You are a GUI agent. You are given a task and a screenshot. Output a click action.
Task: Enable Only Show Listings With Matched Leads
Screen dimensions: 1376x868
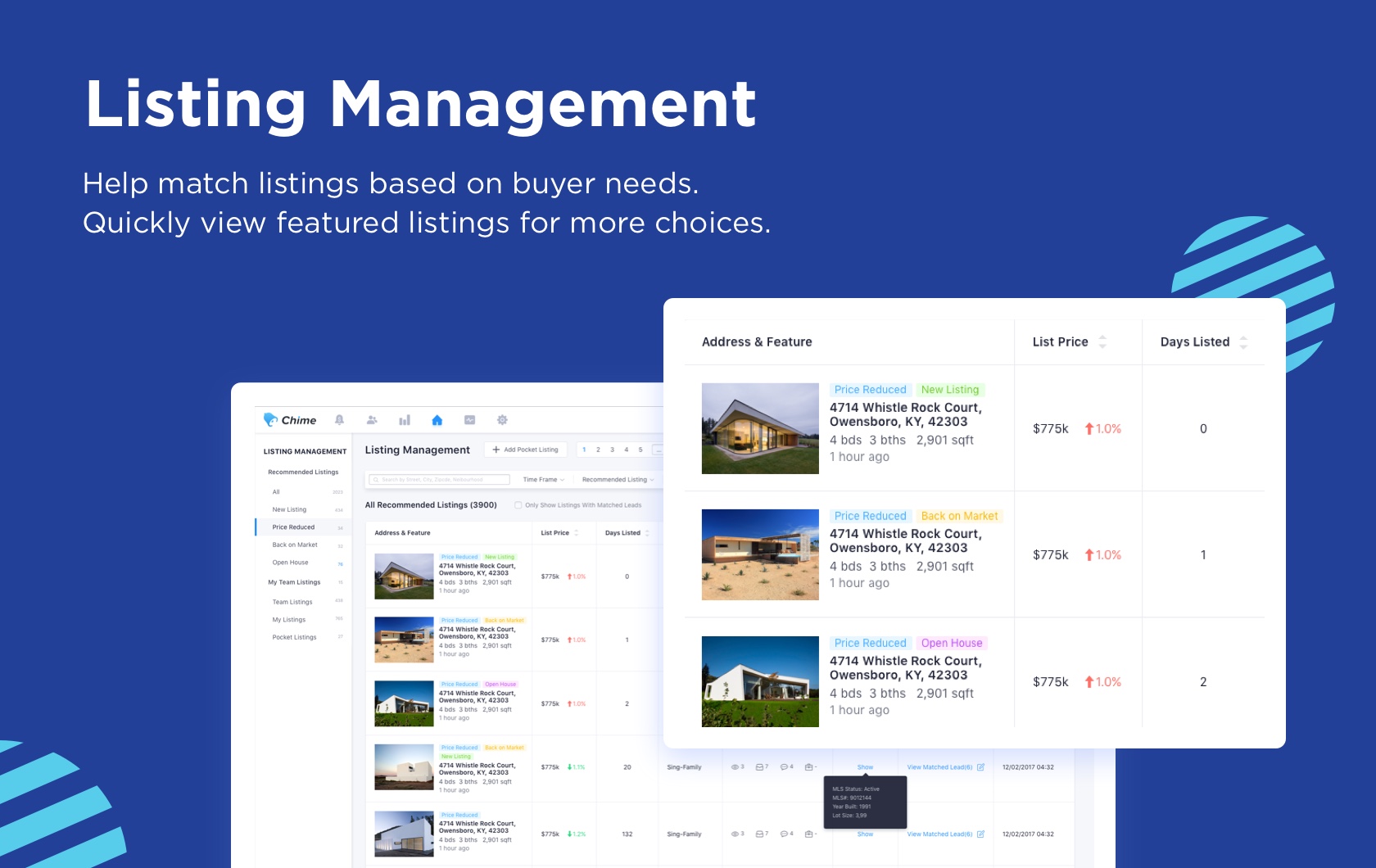(518, 505)
